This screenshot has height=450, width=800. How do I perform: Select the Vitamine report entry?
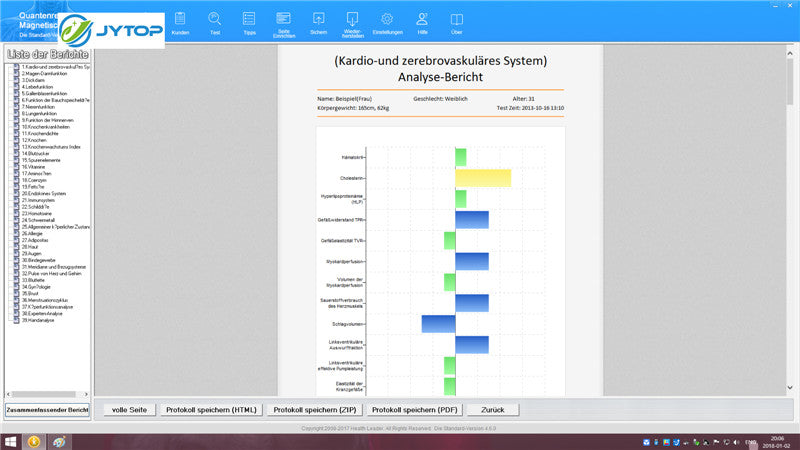coord(36,167)
